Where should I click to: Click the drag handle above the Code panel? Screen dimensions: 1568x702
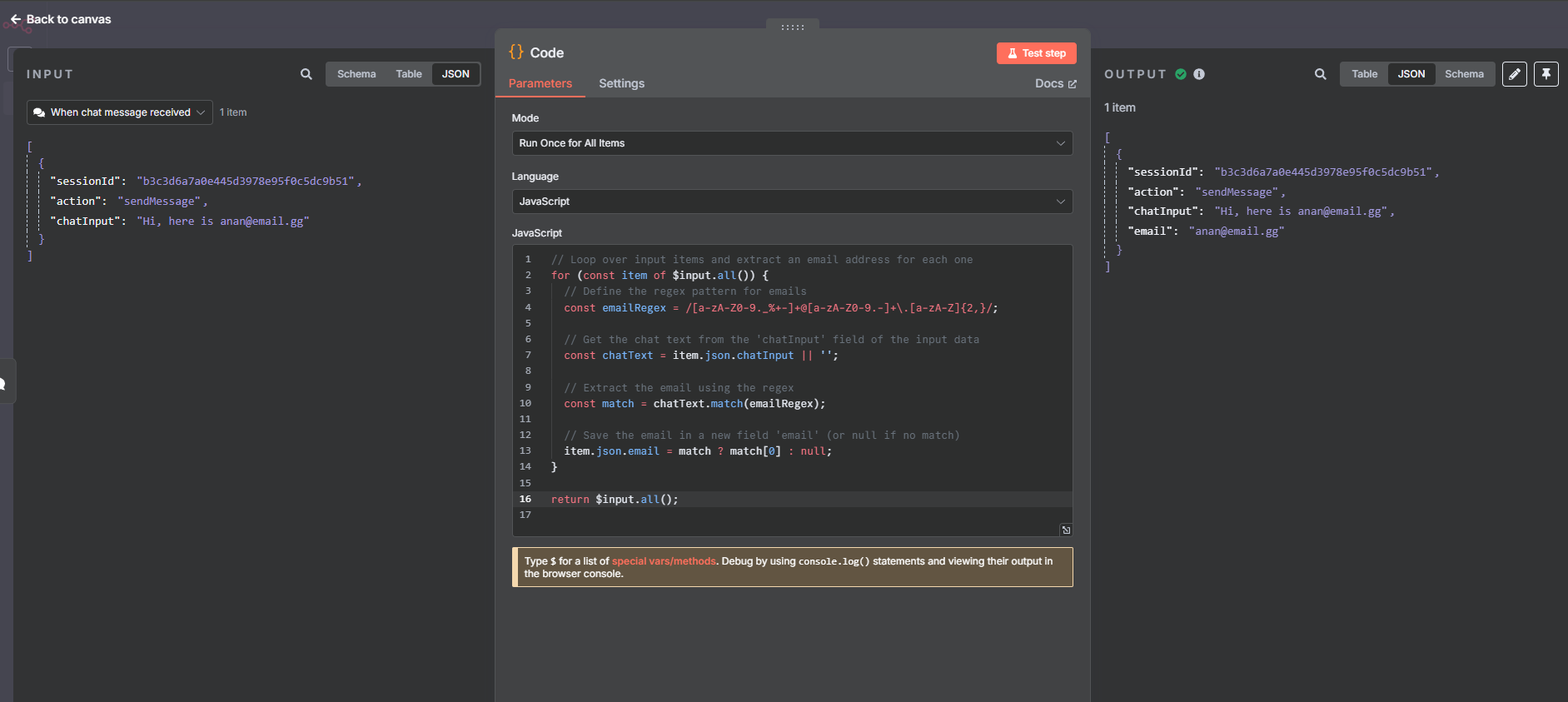[793, 27]
